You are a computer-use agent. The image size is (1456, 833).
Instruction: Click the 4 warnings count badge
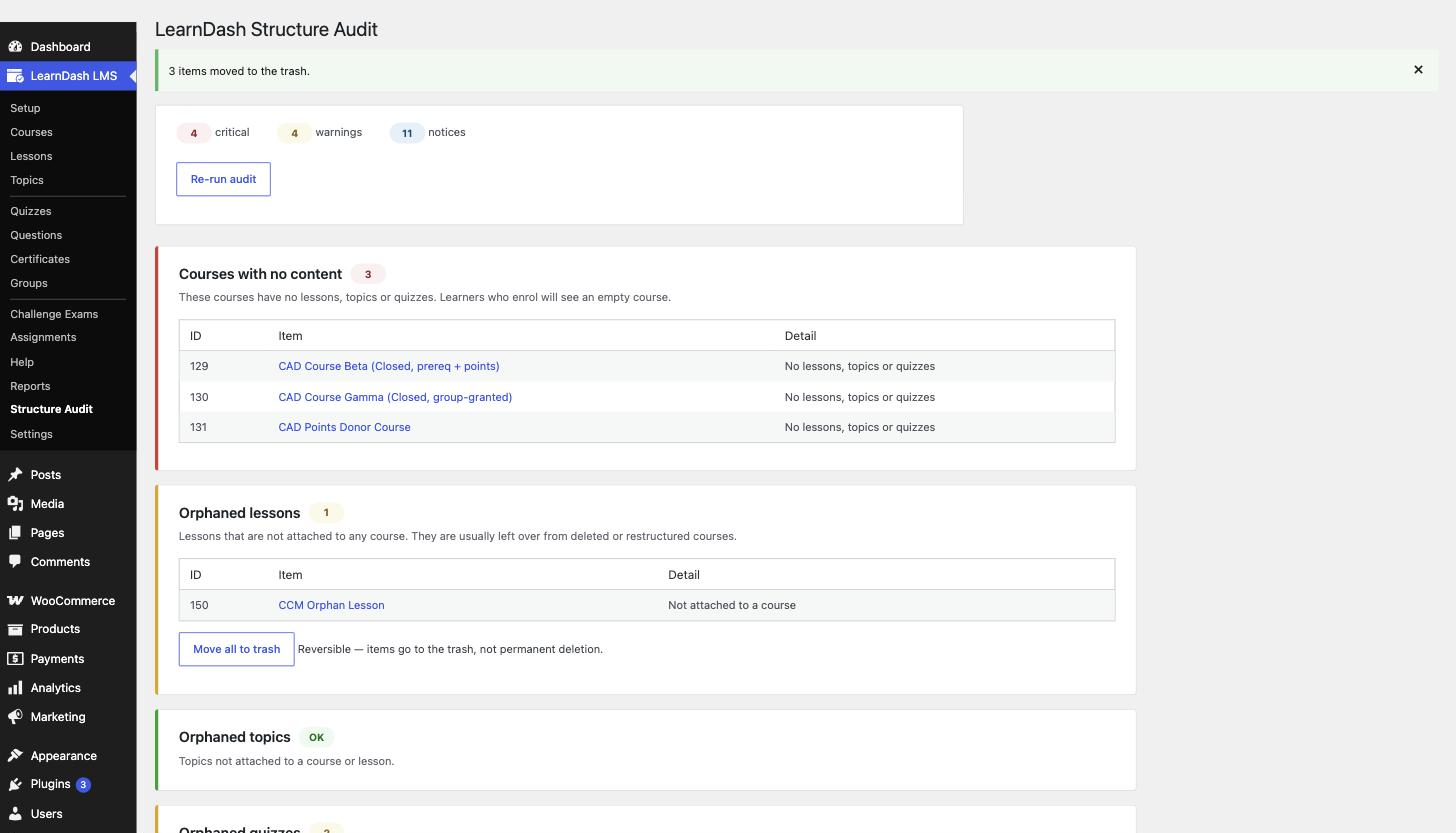(294, 133)
